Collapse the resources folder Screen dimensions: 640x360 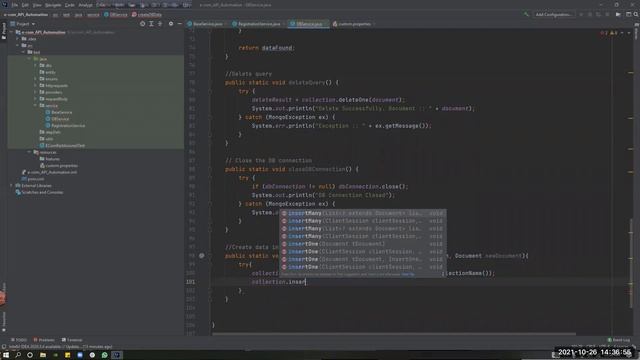[29, 152]
